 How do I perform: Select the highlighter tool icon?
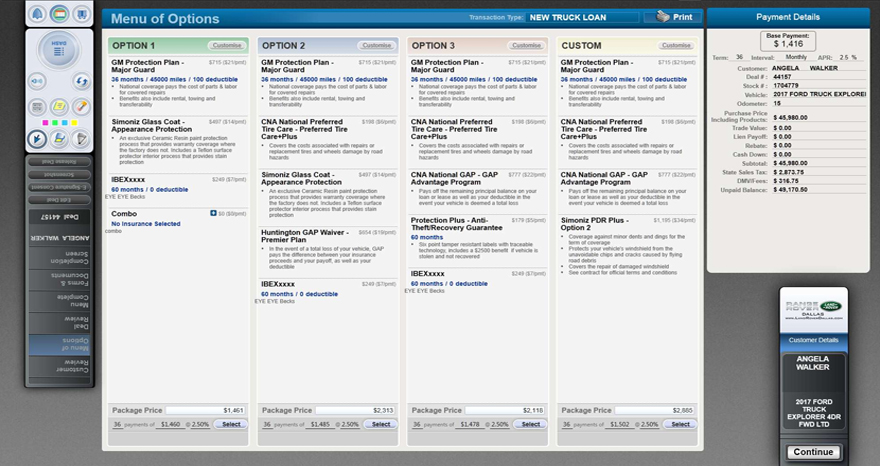click(x=59, y=139)
